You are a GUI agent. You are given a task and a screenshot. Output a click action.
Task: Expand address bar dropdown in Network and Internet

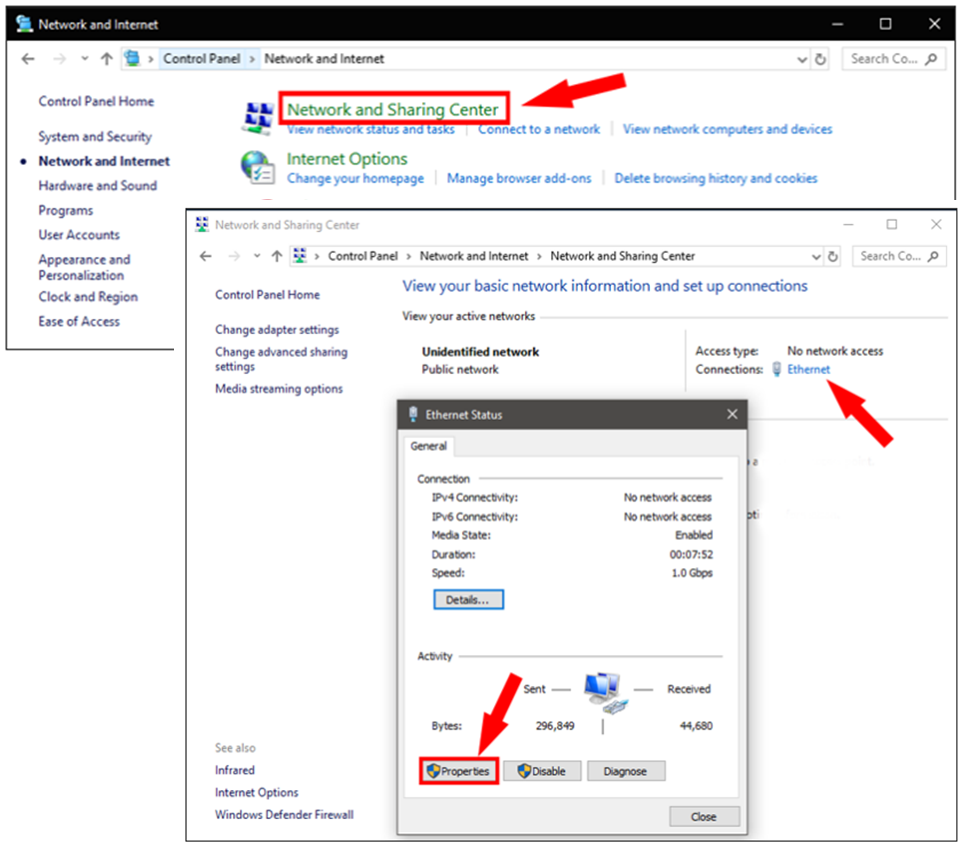[802, 59]
